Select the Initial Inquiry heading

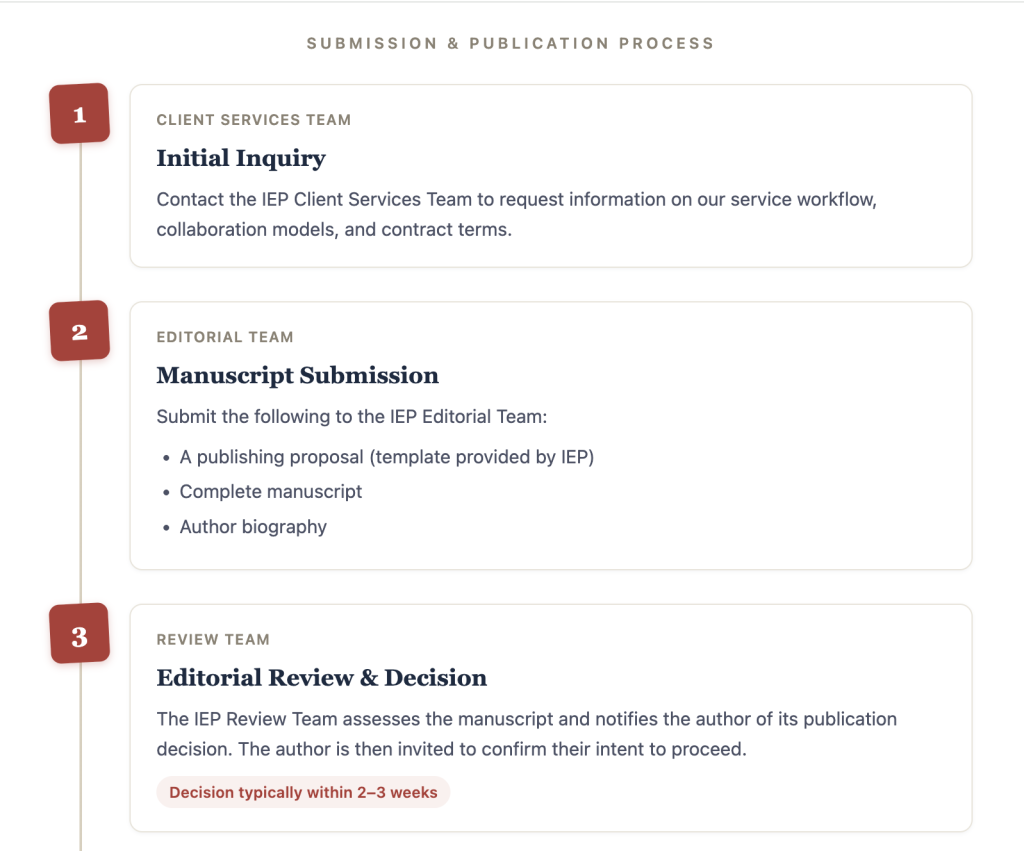(x=241, y=158)
